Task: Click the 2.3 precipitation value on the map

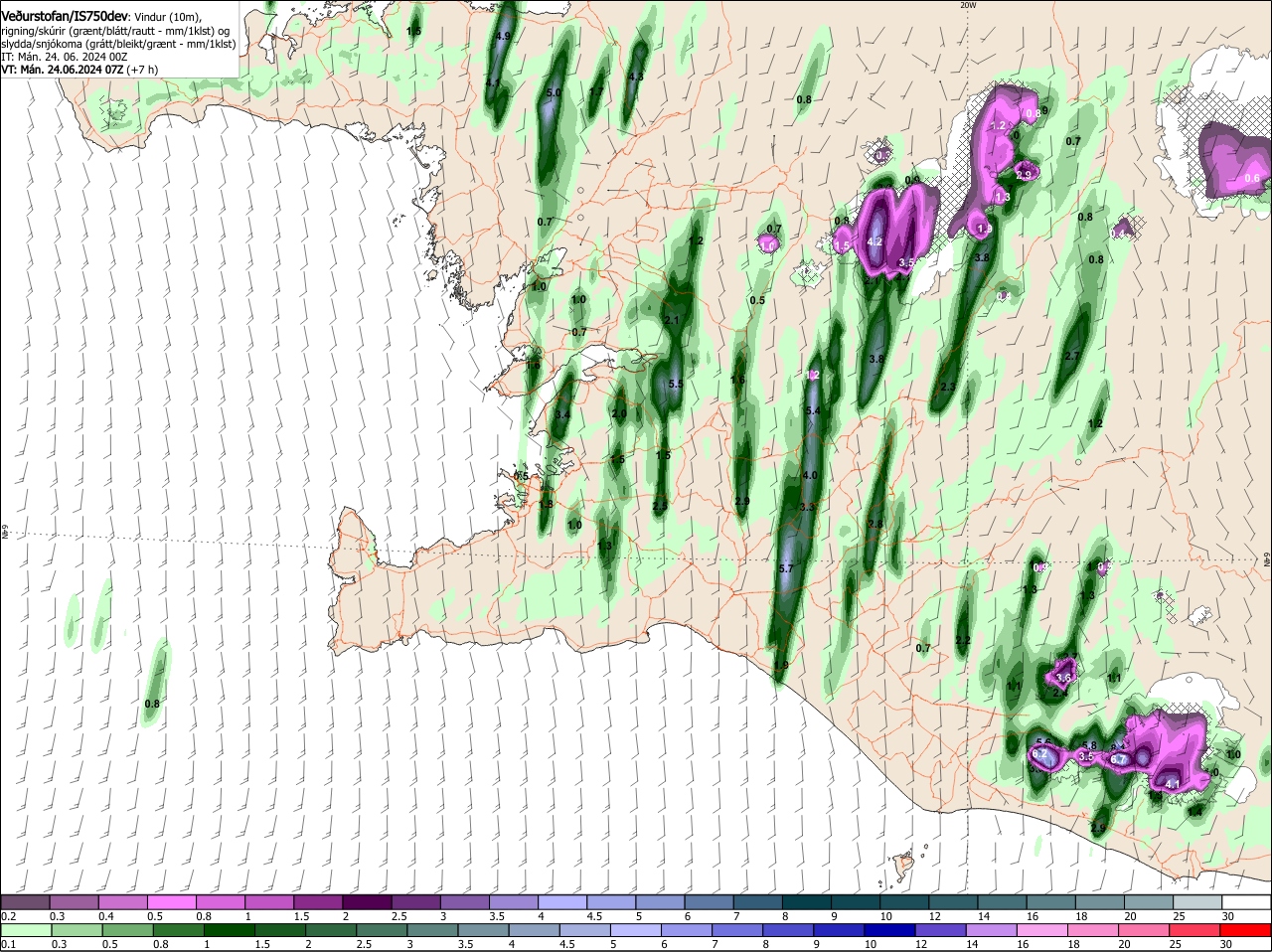Action: click(x=947, y=387)
